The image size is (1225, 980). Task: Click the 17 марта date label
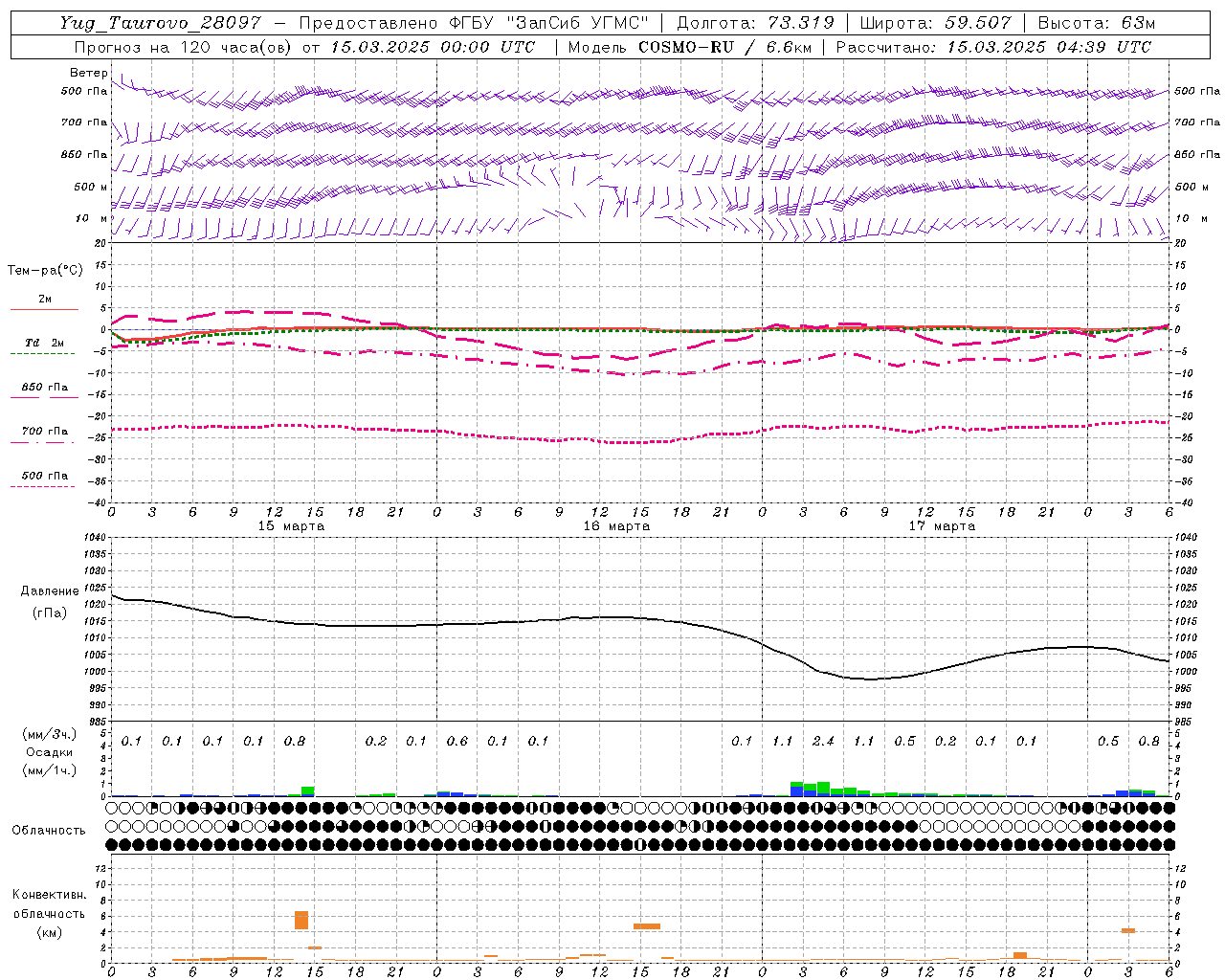tap(942, 526)
